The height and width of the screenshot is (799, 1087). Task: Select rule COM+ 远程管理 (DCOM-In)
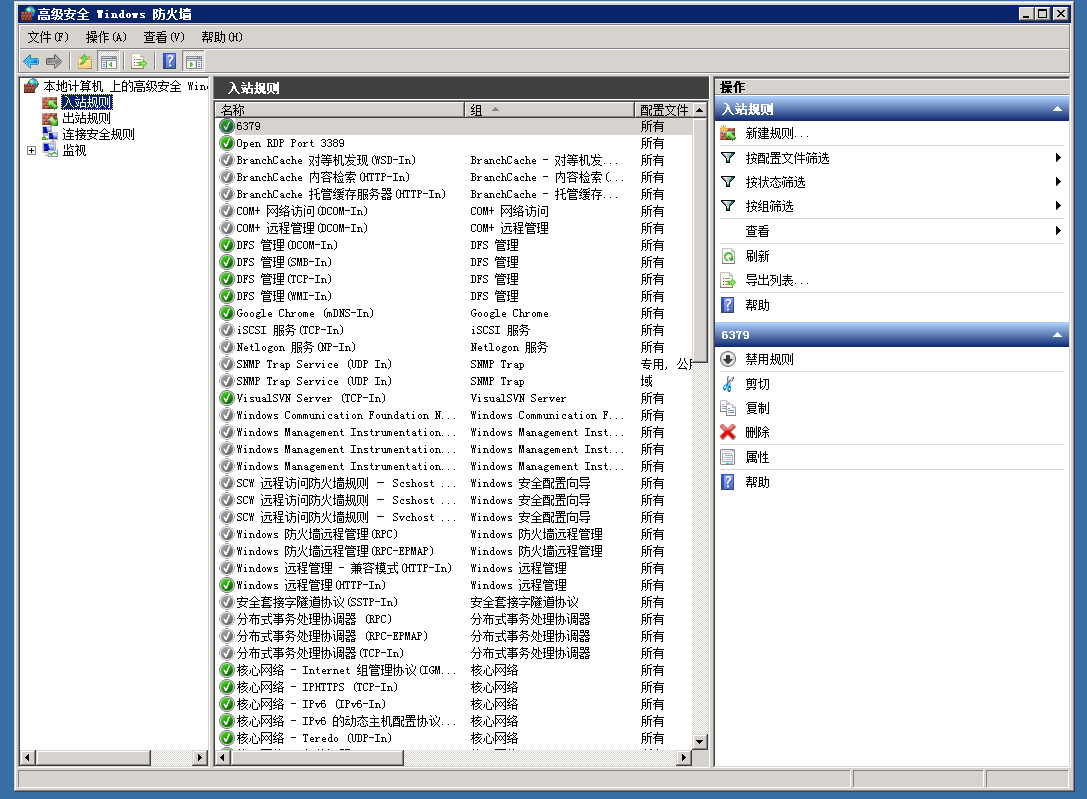pyautogui.click(x=454, y=228)
